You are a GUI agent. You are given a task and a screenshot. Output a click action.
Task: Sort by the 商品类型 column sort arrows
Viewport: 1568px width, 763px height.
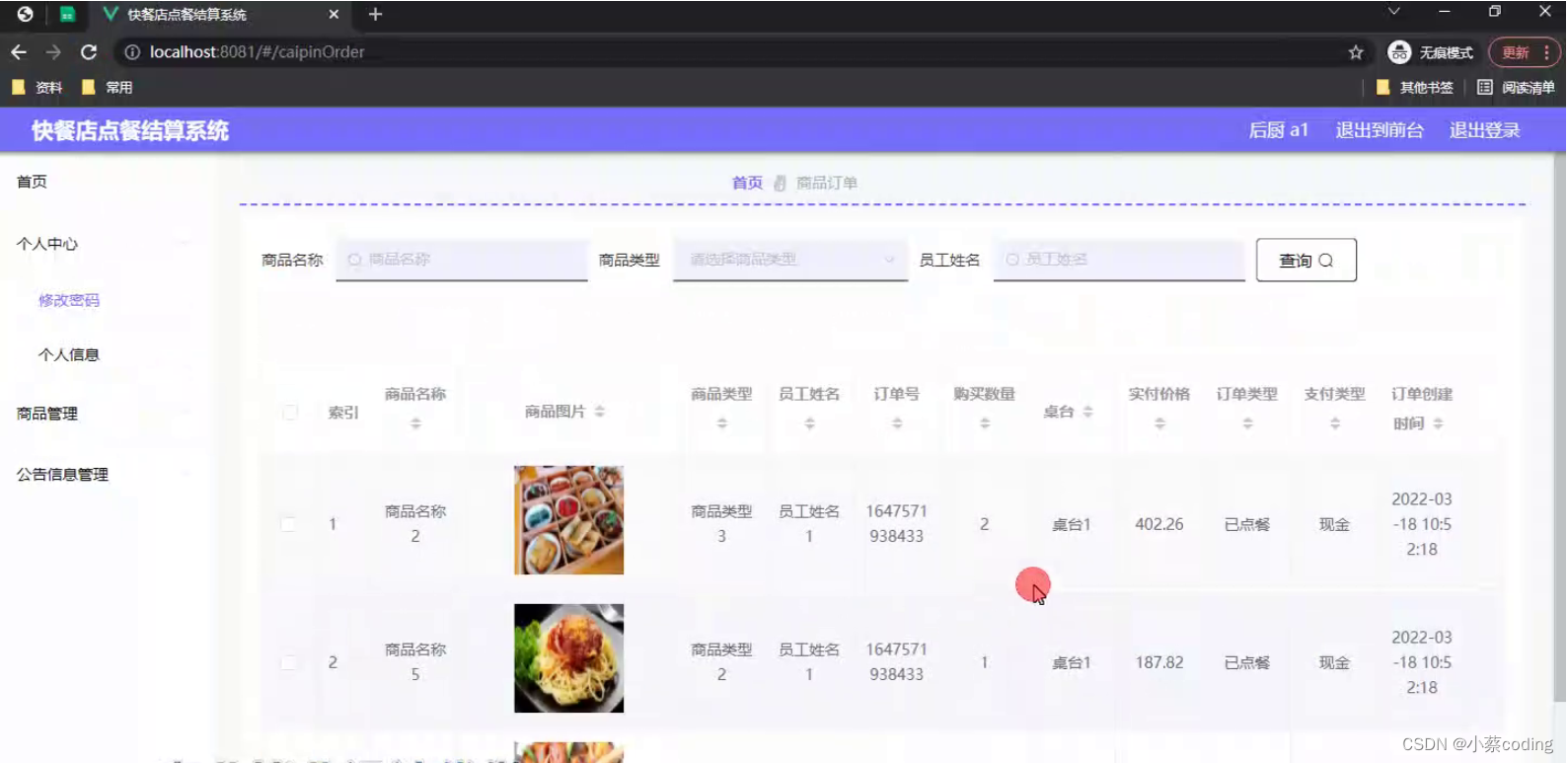pos(722,423)
